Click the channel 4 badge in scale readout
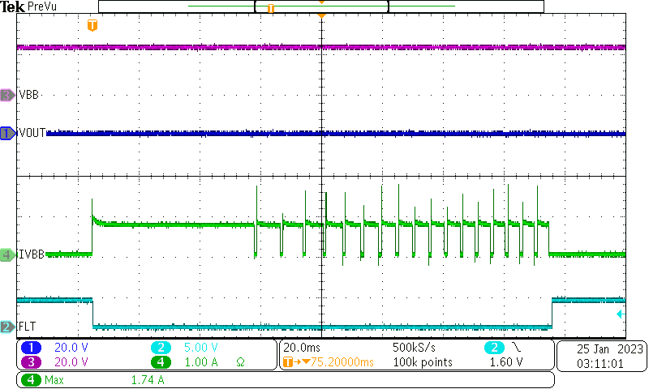Screen dimensions: 649x389 (x=161, y=363)
